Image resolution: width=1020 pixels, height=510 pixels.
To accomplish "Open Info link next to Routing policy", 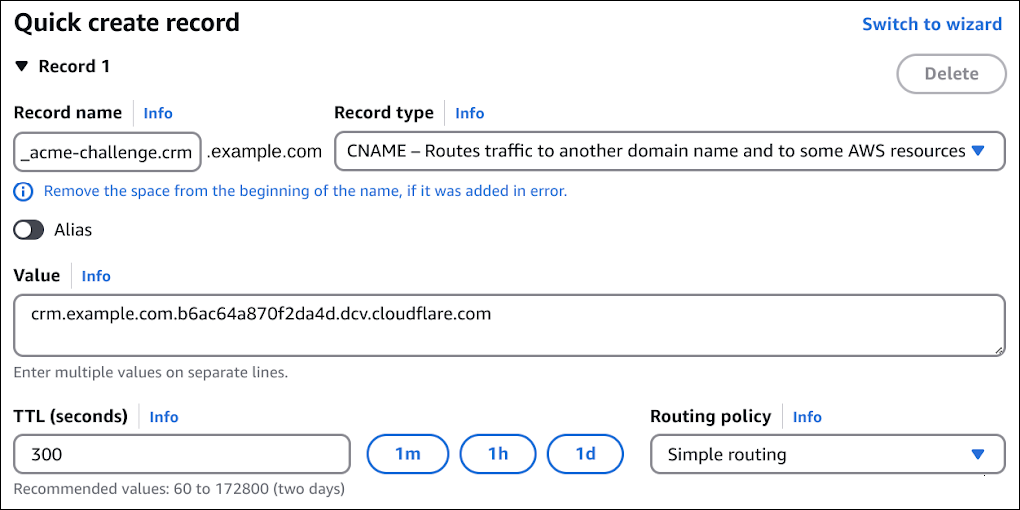I will [807, 417].
